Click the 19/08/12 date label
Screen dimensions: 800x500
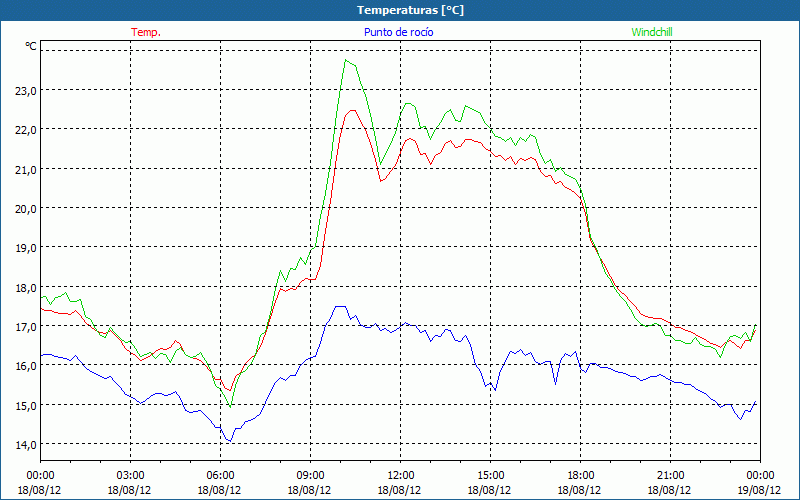(759, 490)
